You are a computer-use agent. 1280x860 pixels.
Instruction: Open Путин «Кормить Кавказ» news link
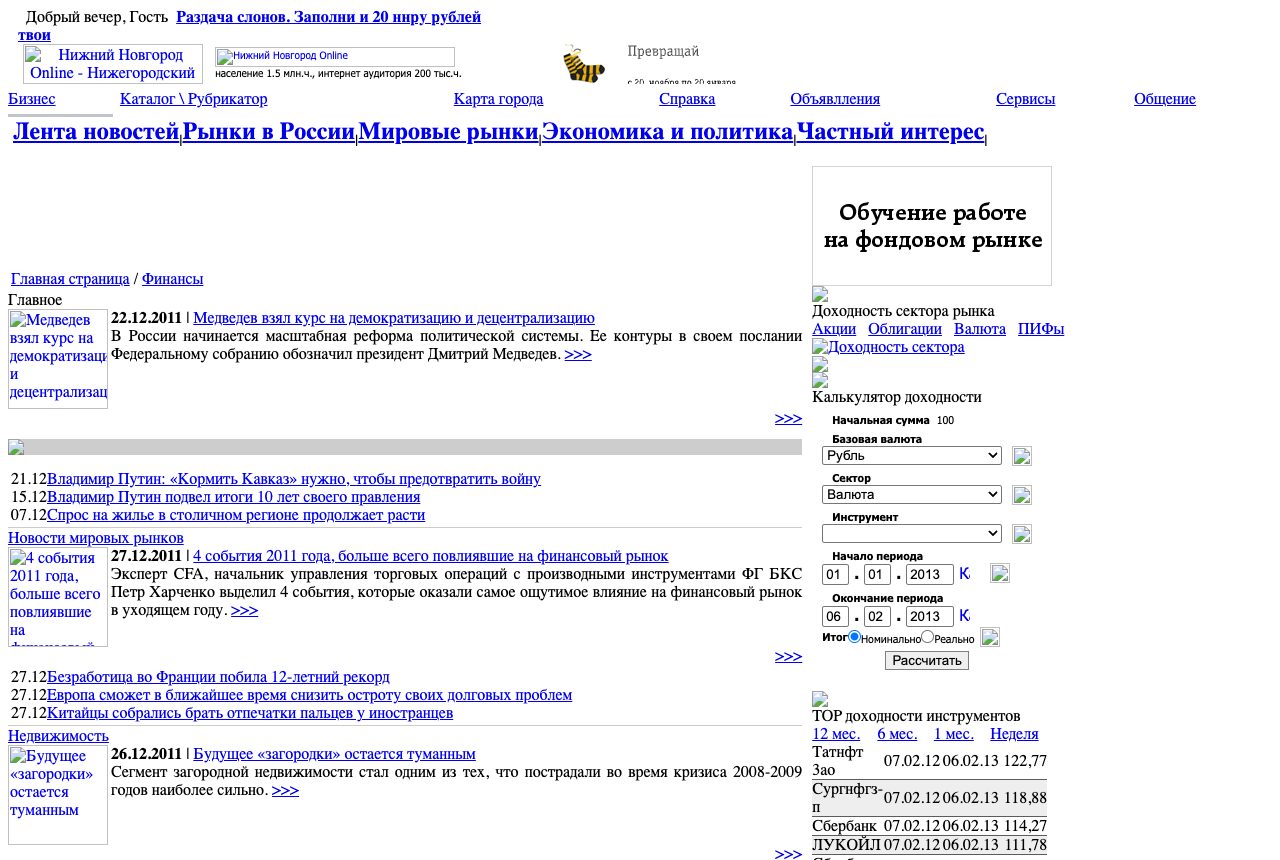point(294,479)
